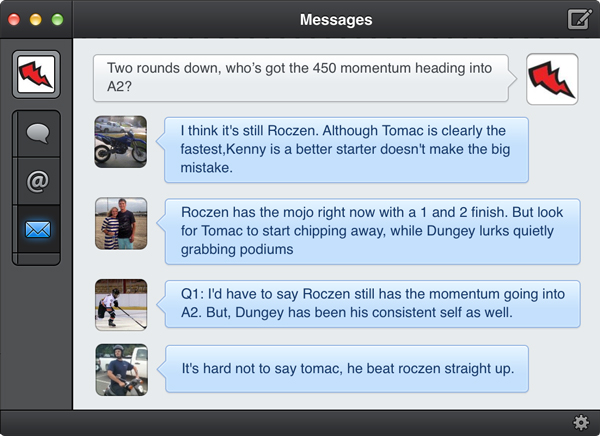Click the red lightning avatar beside the question
Screen dimensions: 600x436
coord(552,79)
